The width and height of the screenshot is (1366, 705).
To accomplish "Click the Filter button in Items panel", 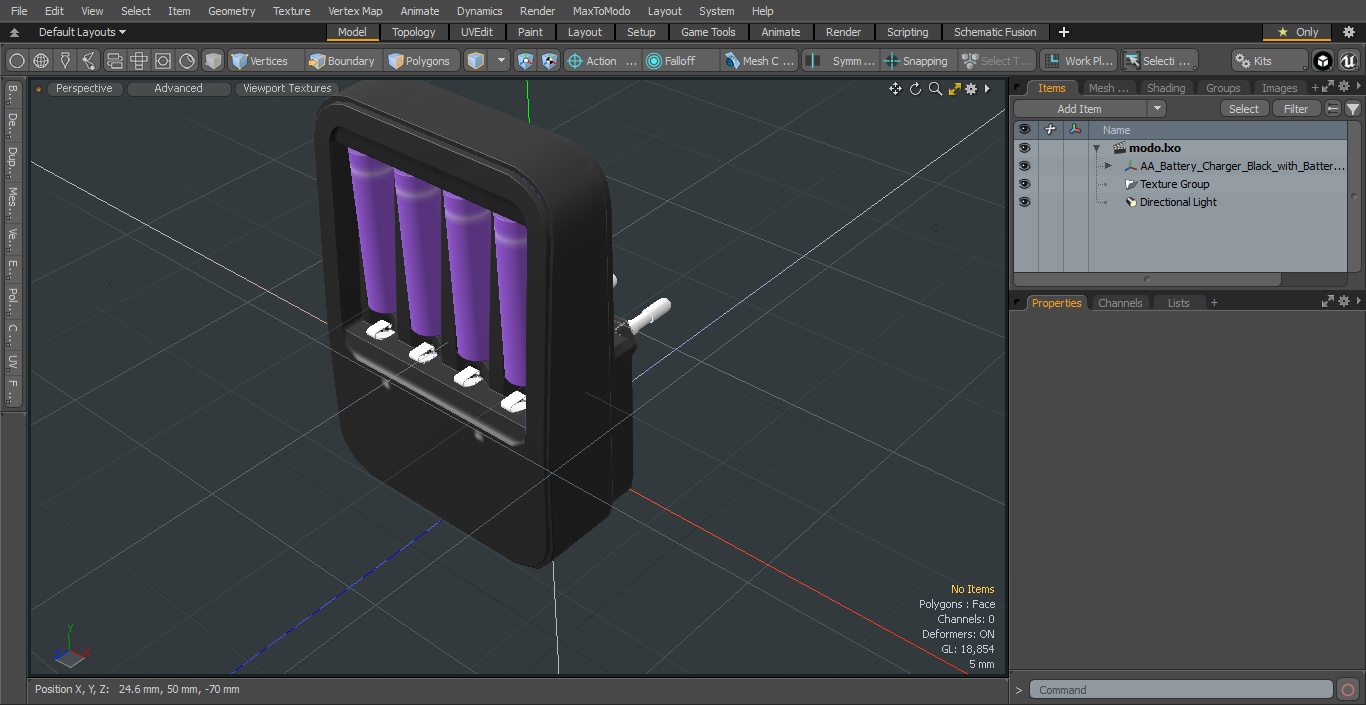I will click(x=1296, y=109).
